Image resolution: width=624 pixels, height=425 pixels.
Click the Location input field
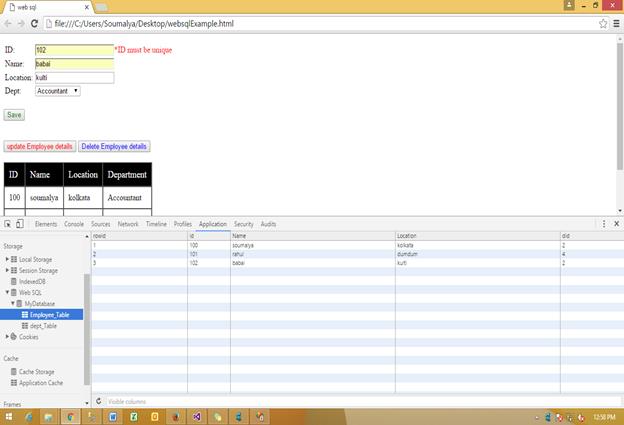tap(74, 78)
